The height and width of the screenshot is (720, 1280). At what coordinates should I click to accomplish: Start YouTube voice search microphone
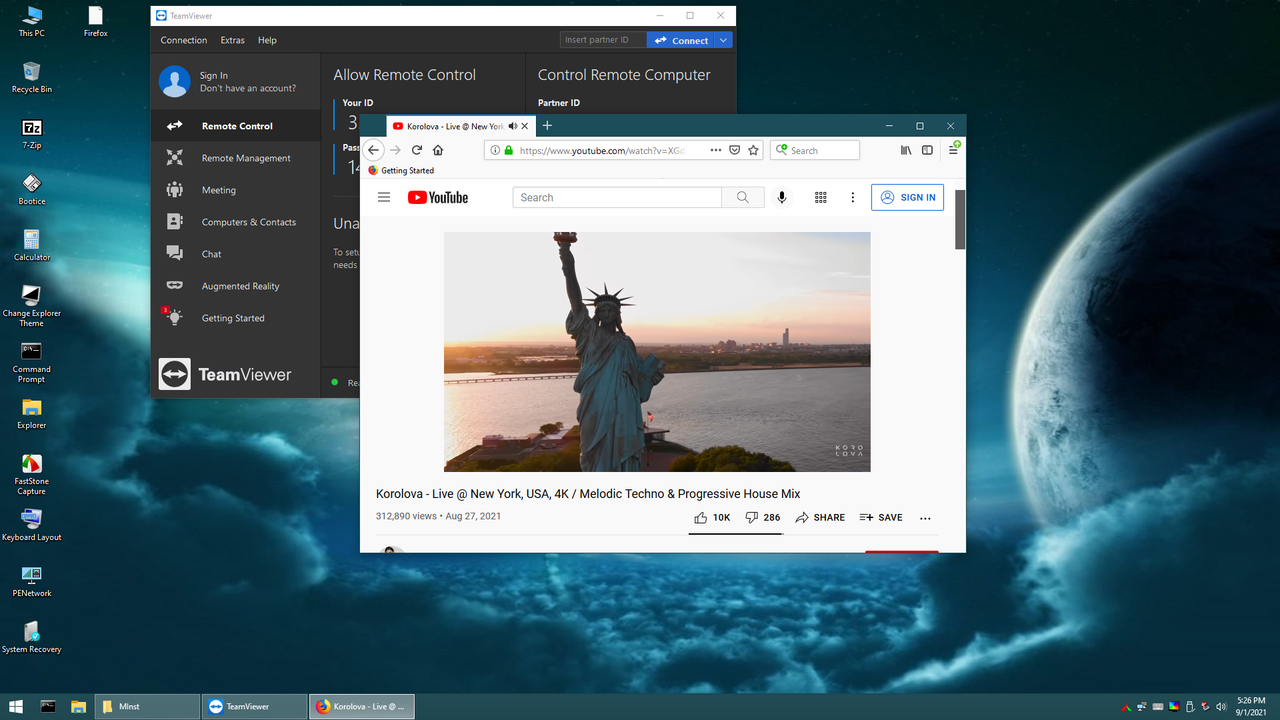tap(782, 197)
